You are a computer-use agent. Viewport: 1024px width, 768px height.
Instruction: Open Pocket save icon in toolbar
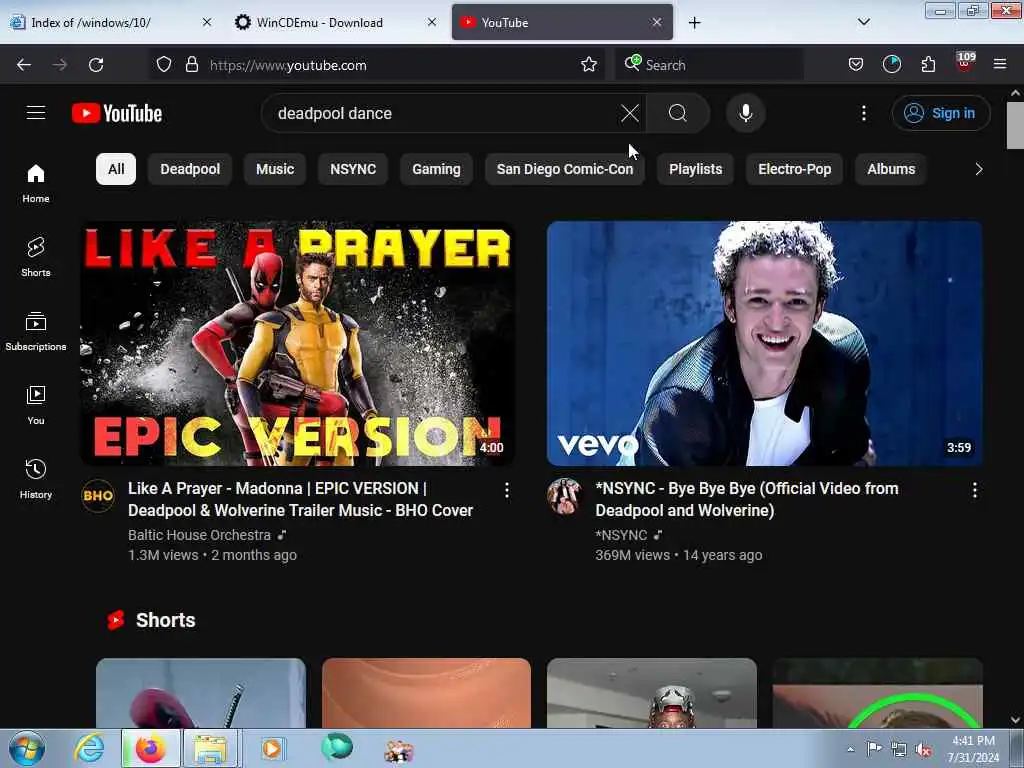pos(856,65)
